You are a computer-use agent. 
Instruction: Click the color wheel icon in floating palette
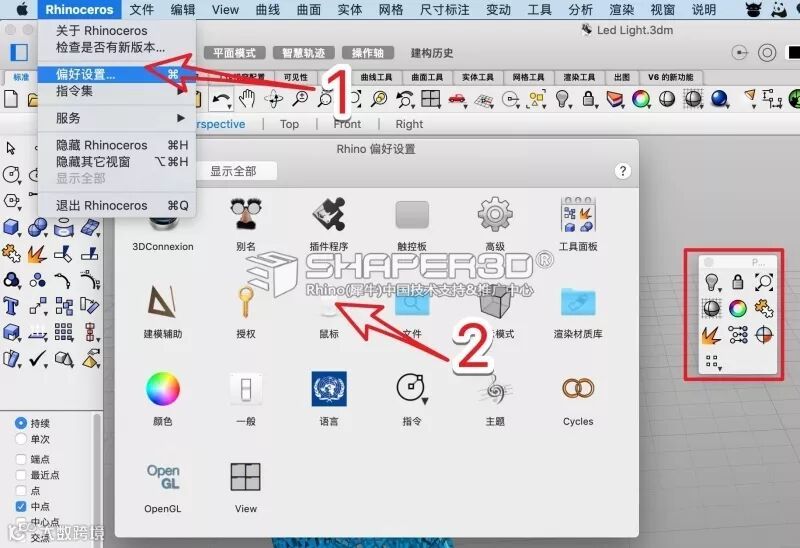(738, 308)
